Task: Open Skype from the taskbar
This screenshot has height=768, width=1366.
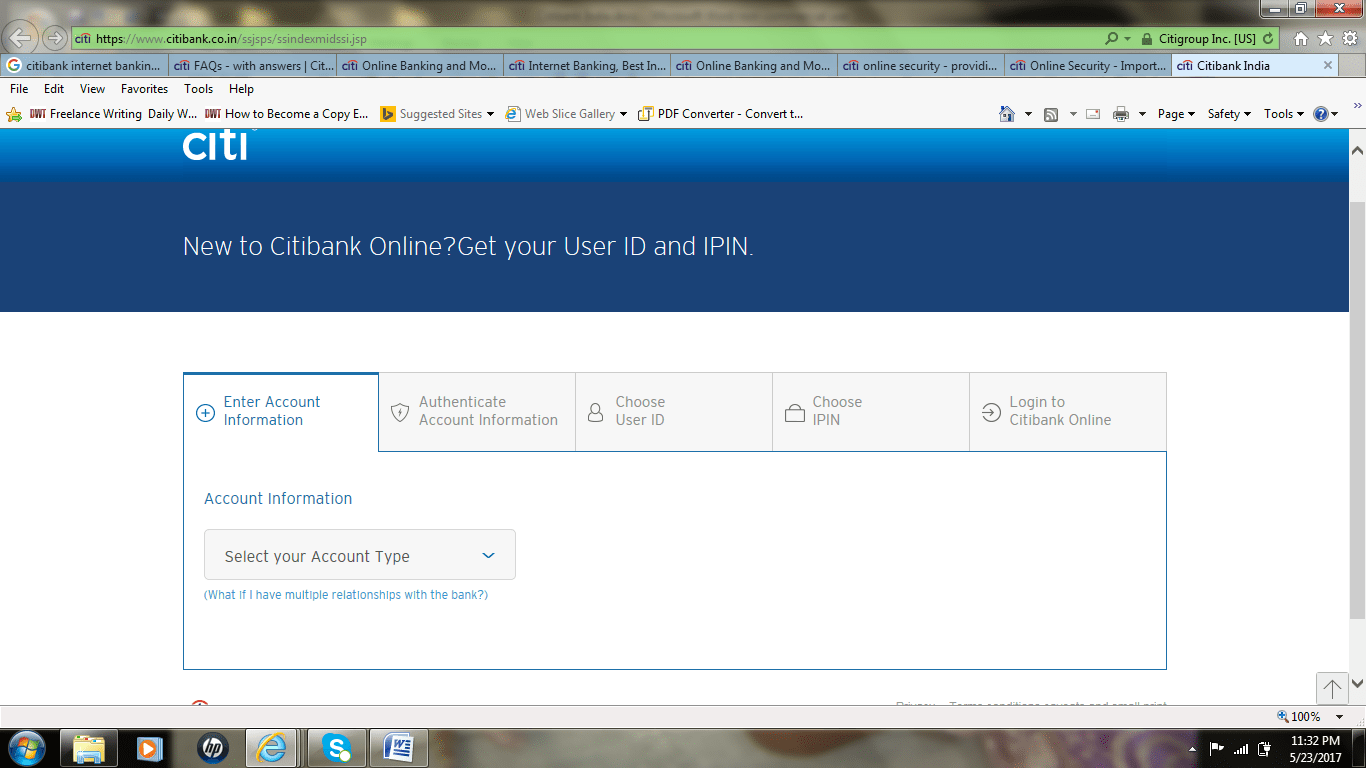Action: point(336,748)
